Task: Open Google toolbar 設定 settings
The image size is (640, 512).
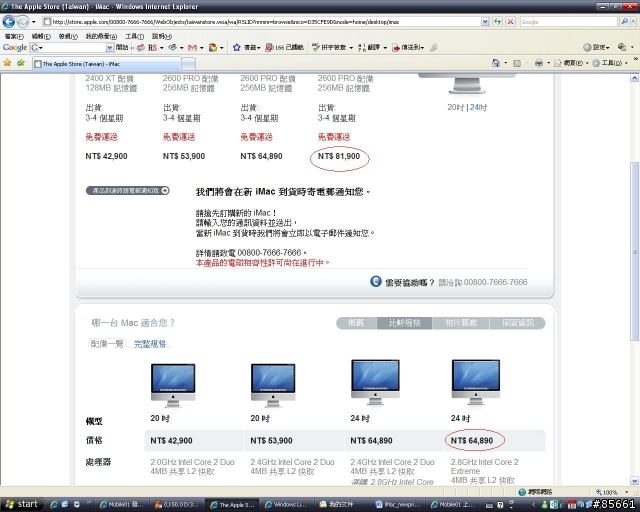Action: [x=597, y=47]
